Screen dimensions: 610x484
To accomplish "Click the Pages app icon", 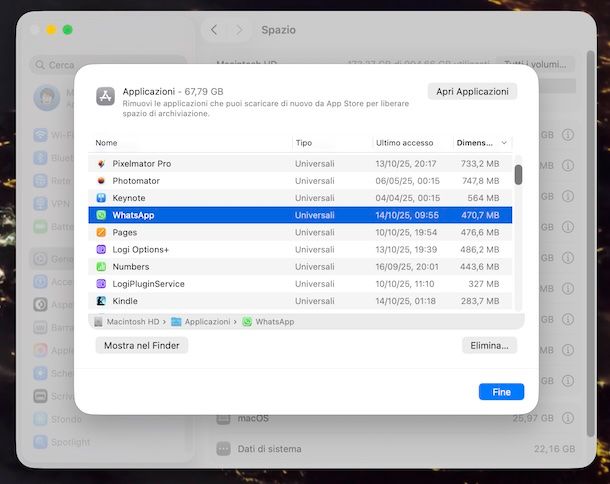I will (101, 232).
